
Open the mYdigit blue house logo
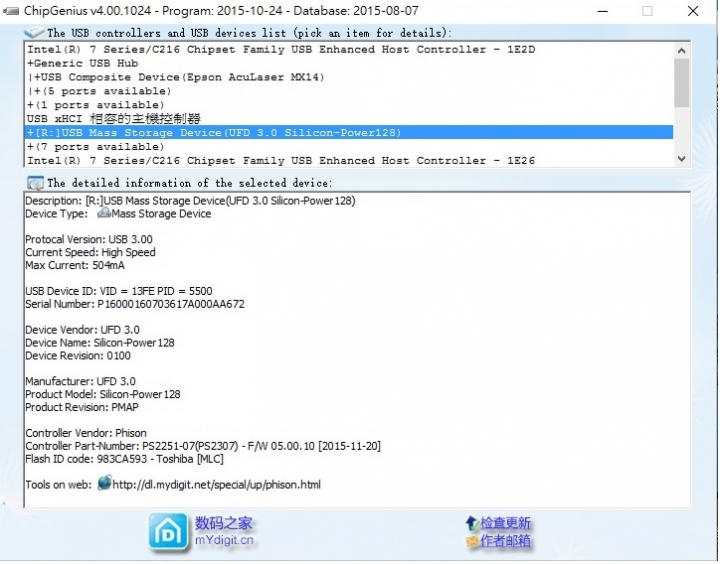168,532
